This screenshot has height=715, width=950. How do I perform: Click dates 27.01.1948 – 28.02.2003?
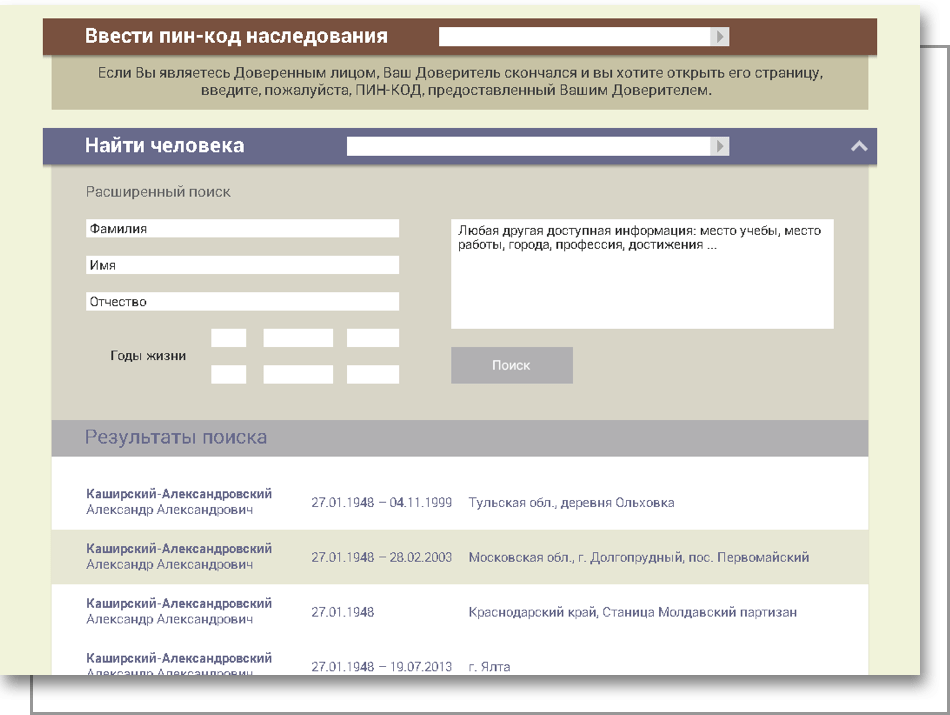coord(382,557)
